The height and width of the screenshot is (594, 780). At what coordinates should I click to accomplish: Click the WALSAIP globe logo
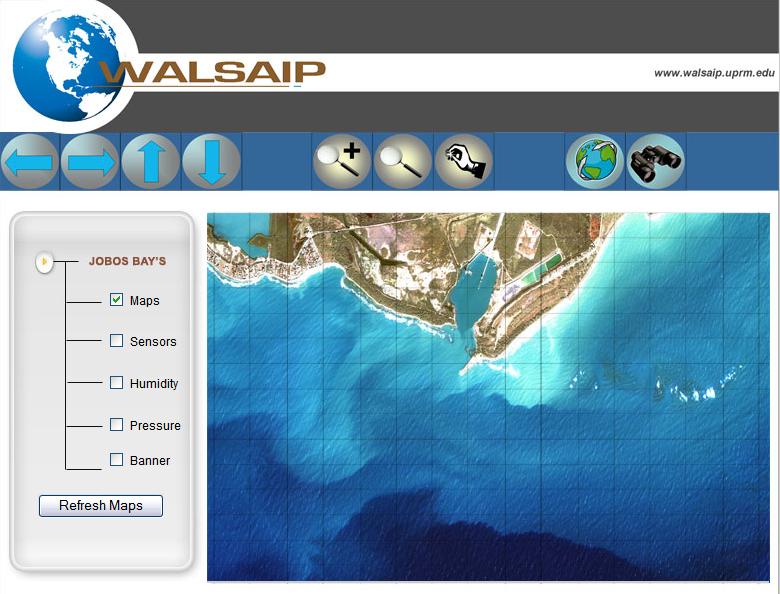coord(67,67)
